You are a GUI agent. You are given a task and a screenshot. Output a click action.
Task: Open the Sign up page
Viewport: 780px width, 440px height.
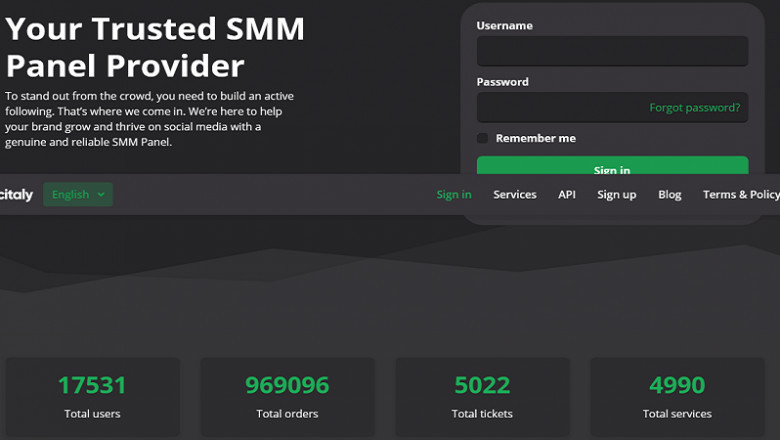[x=617, y=195]
